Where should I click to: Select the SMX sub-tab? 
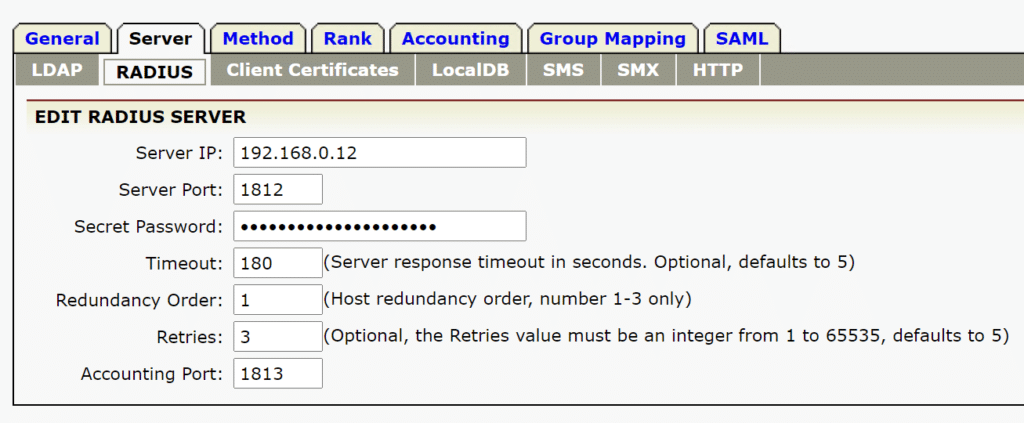coord(638,71)
